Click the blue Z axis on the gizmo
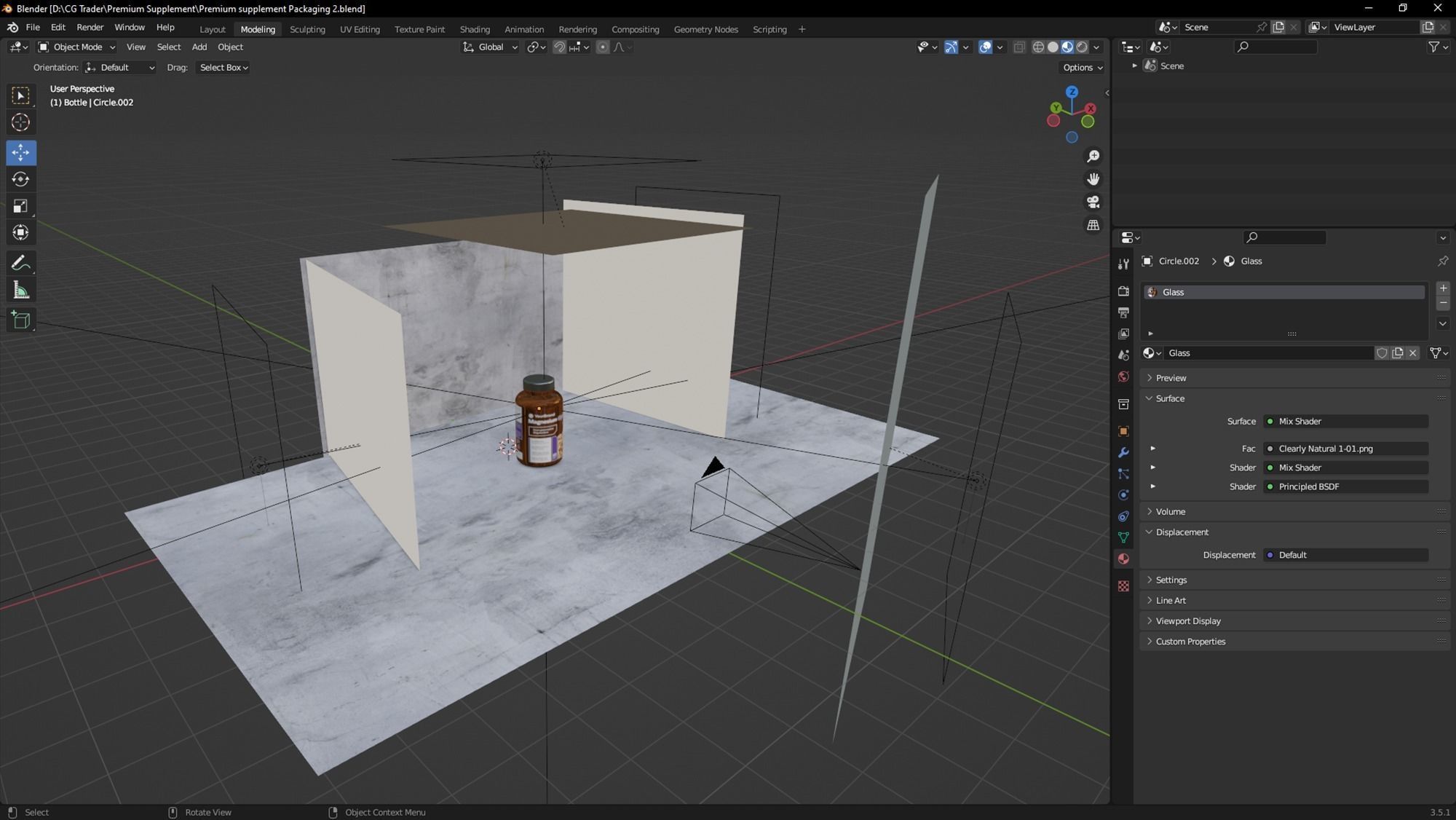Viewport: 1456px width, 820px height. [x=1072, y=92]
